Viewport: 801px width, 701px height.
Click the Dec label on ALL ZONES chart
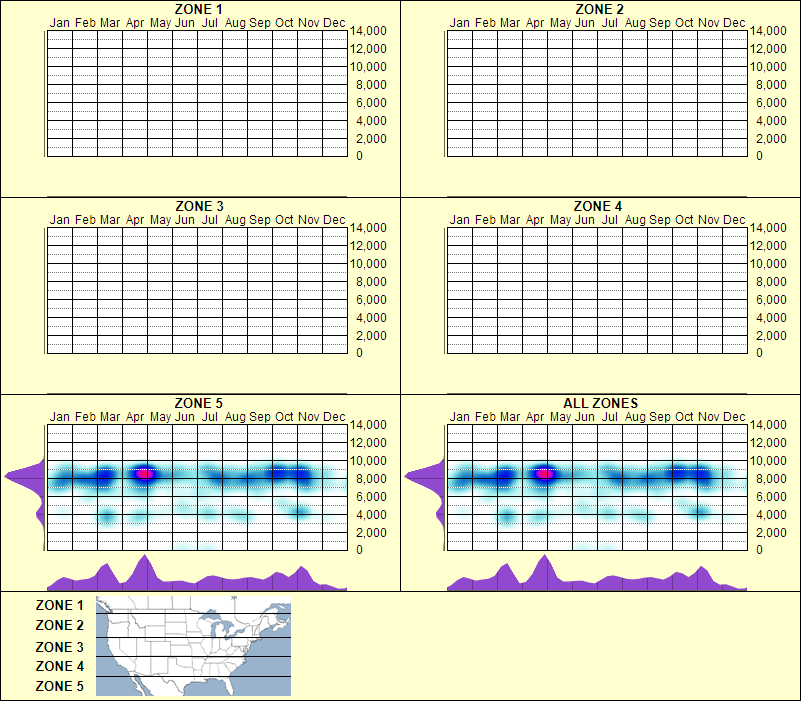[734, 416]
